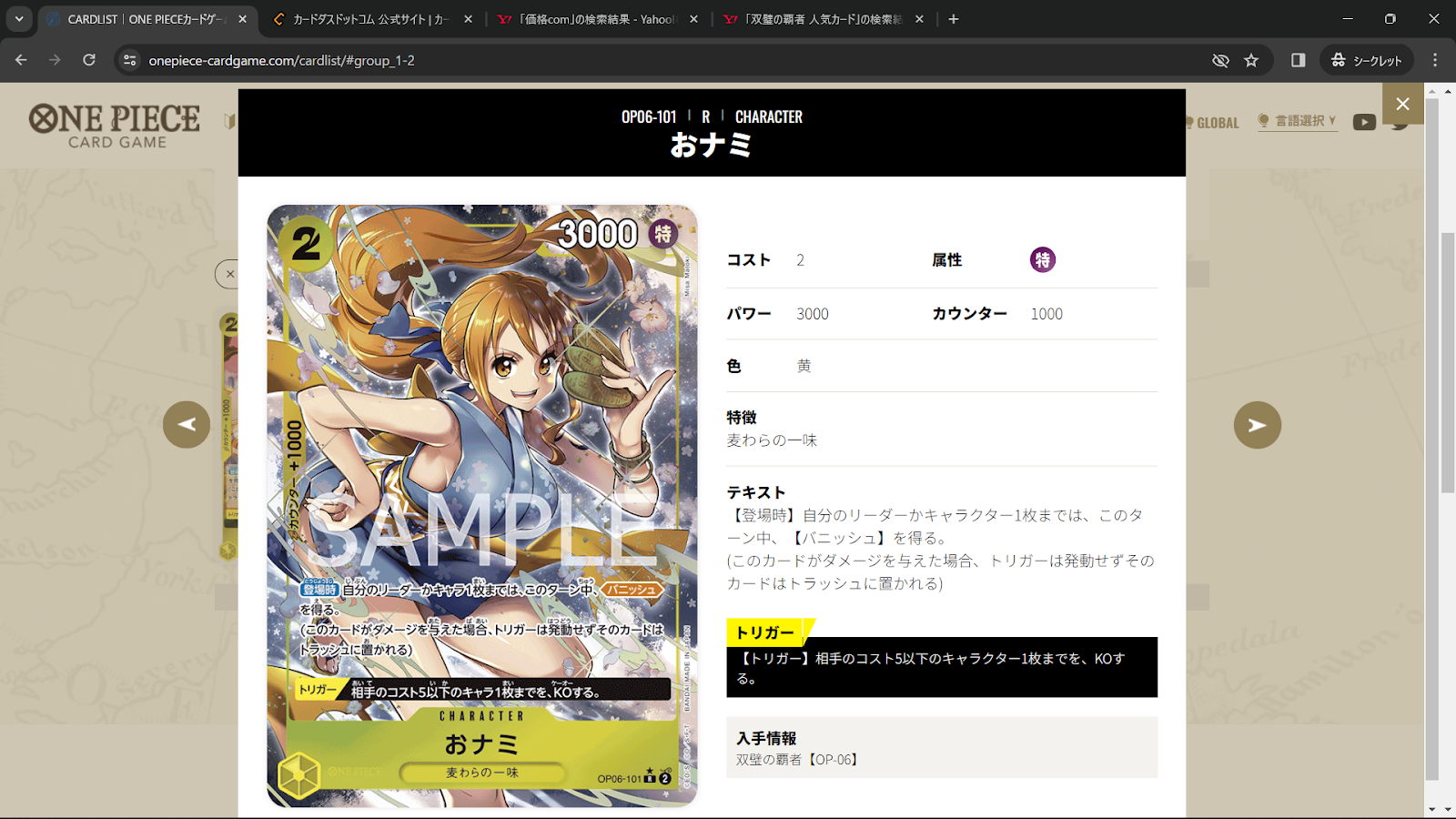Switch to the 価格com Yahoo search tab
1456x819 pixels.
coord(596,19)
